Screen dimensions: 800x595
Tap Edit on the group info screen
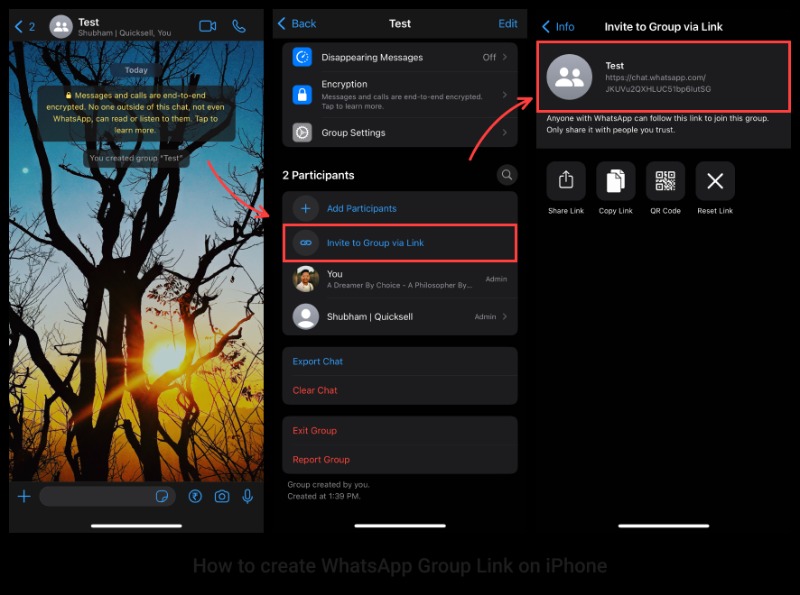pos(508,23)
